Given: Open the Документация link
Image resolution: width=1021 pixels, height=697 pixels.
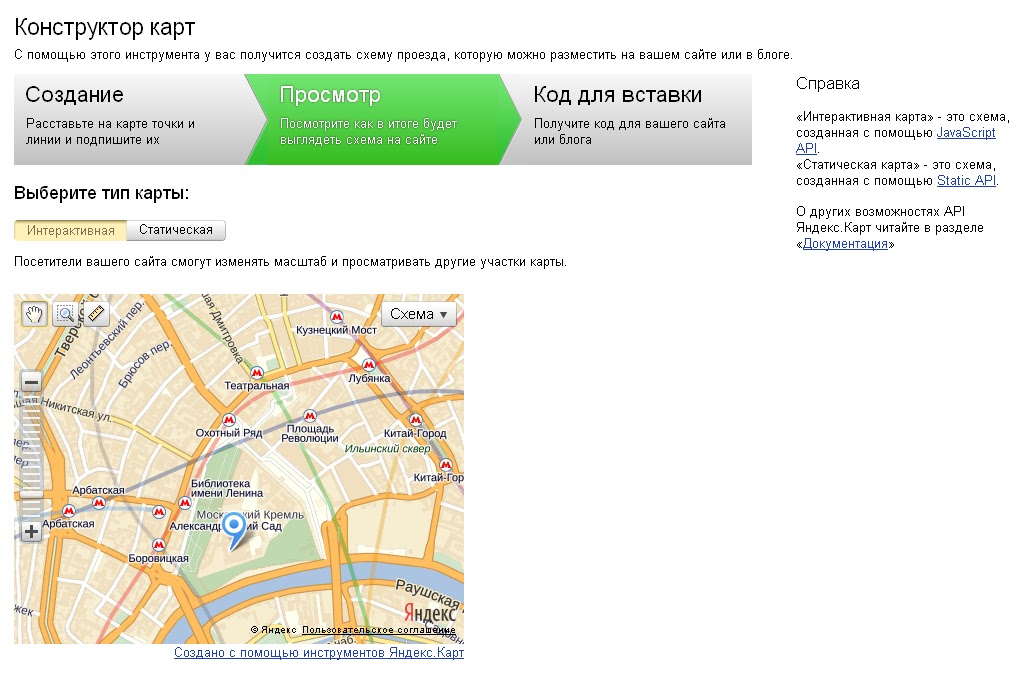Looking at the screenshot, I should click(845, 244).
